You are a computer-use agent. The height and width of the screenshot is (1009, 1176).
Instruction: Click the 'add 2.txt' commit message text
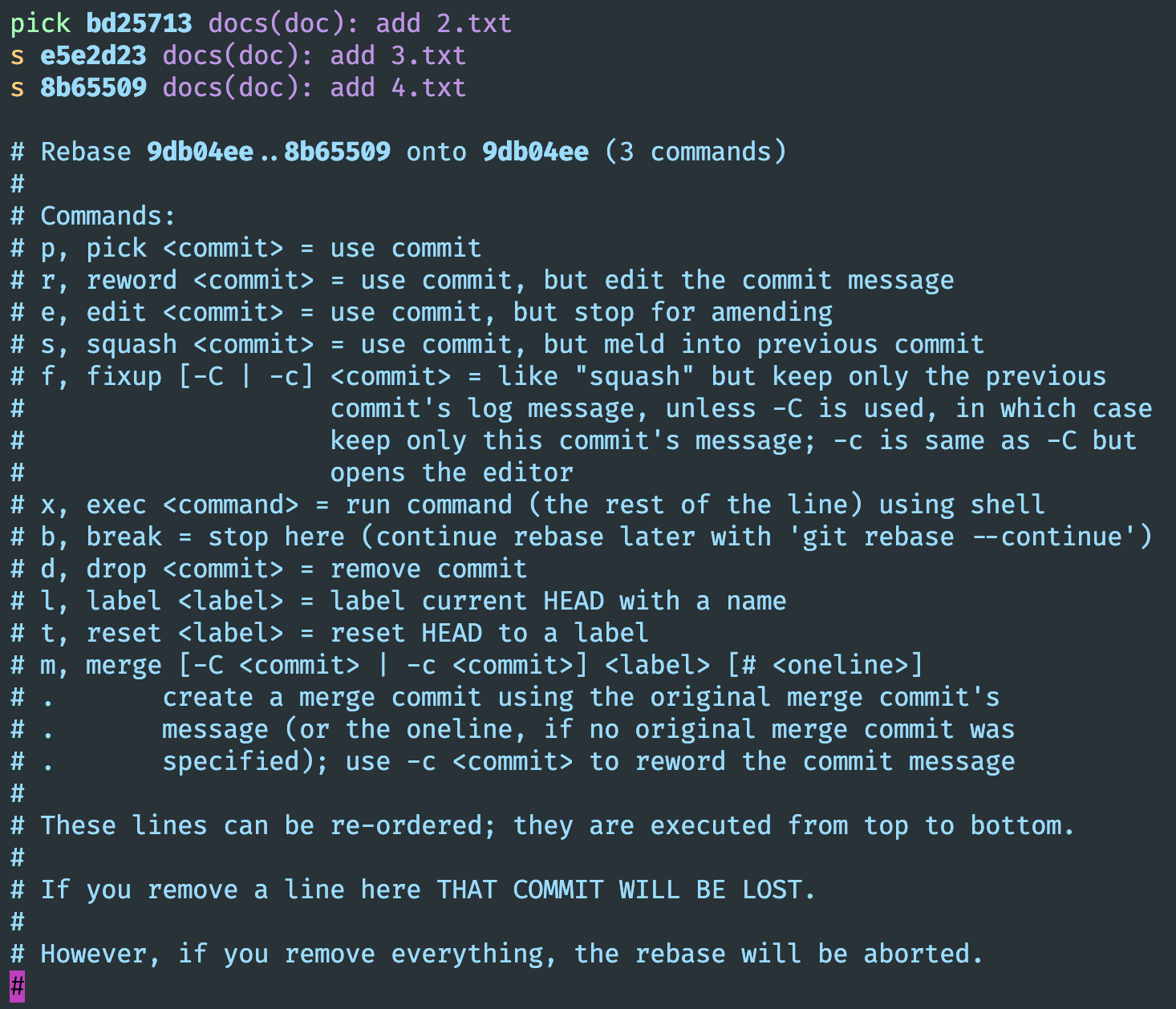[443, 23]
